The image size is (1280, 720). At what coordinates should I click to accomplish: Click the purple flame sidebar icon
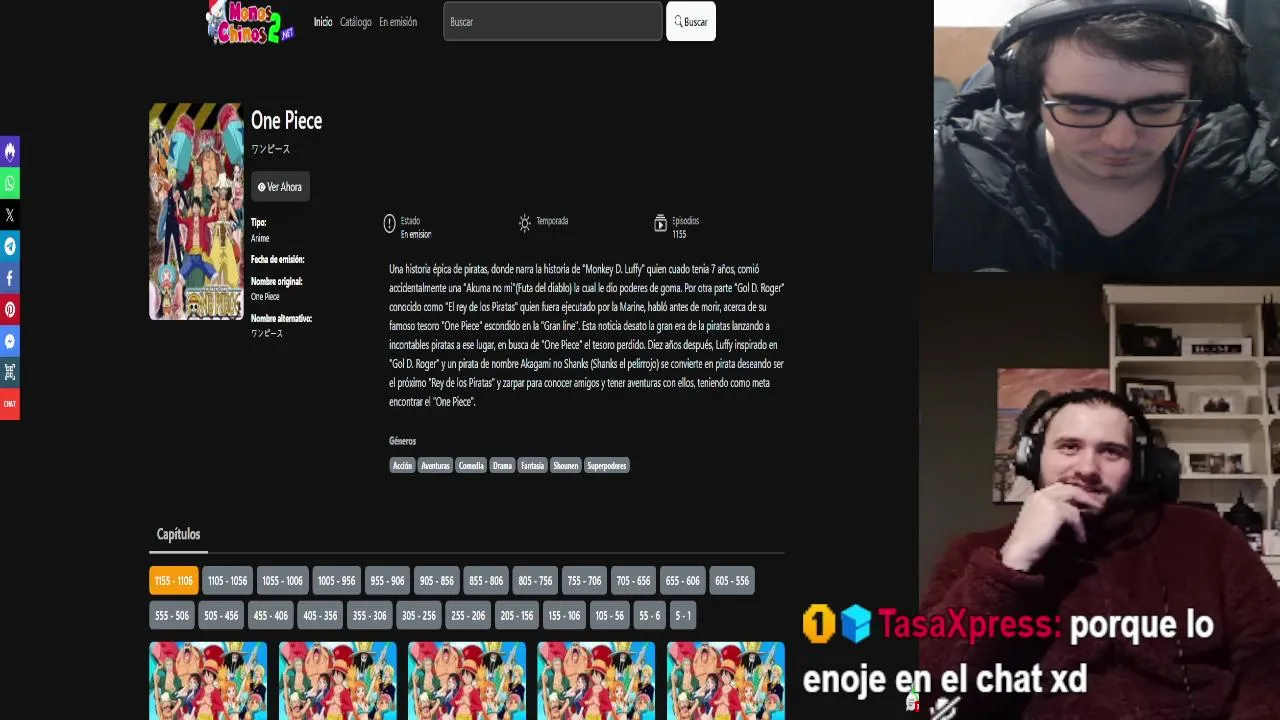point(10,151)
